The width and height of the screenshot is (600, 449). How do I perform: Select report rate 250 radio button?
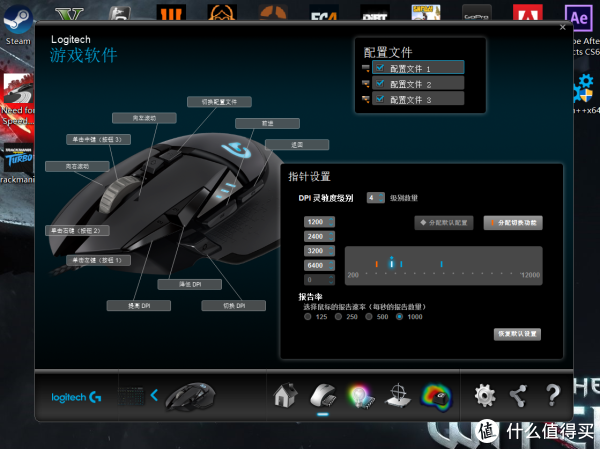pos(338,317)
